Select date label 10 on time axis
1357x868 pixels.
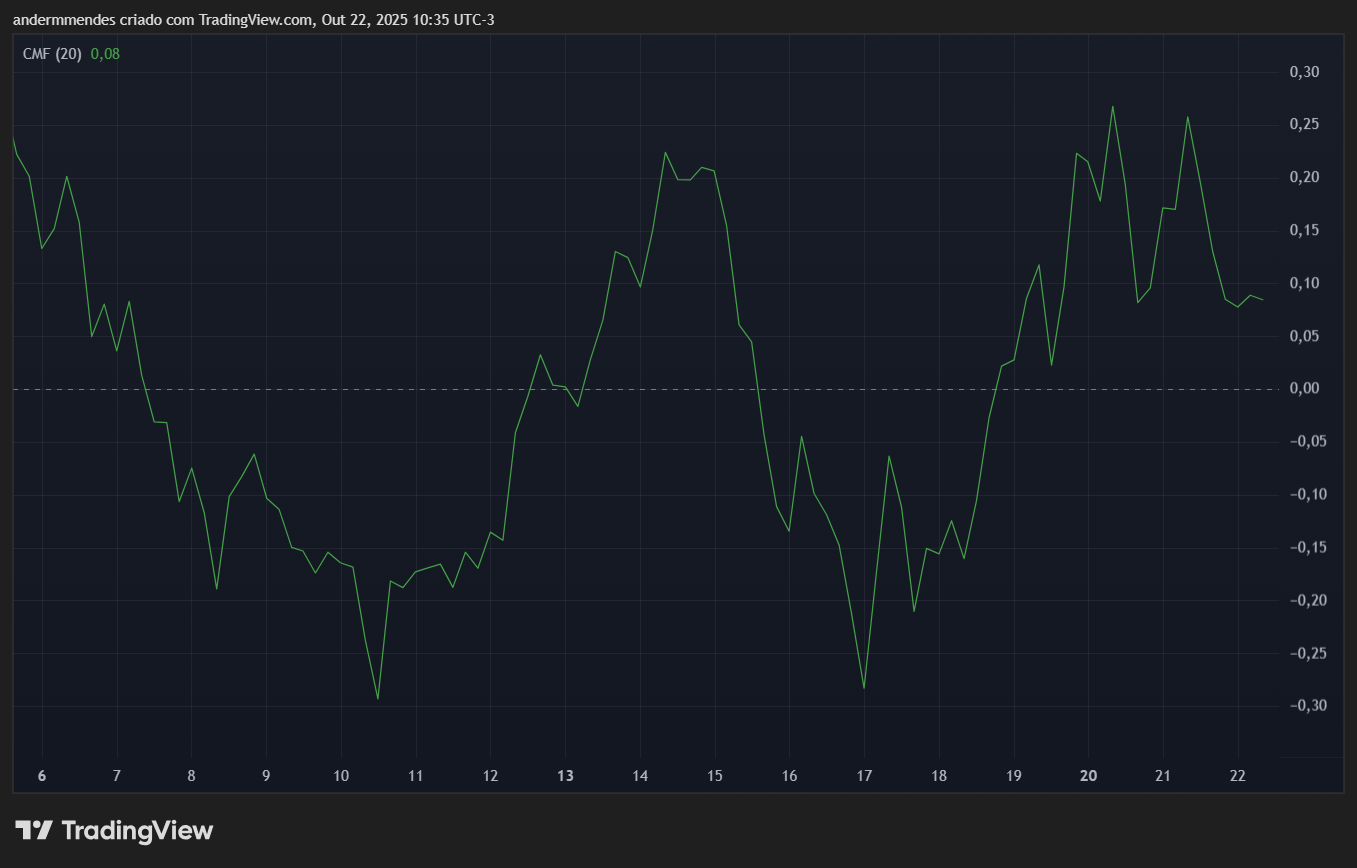(x=341, y=776)
